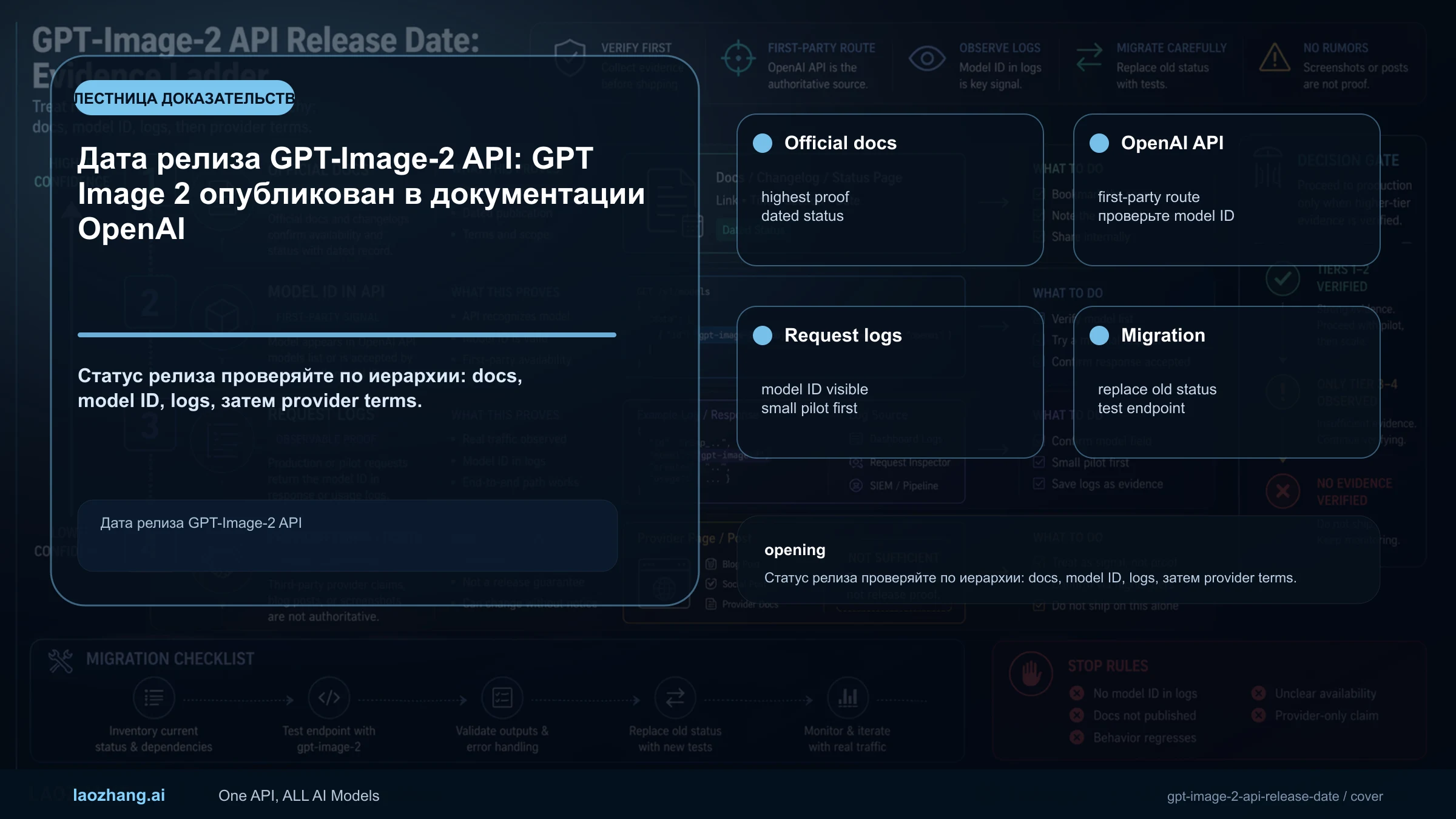Click the MIGRATION CHECKLIST wrench tools icon
Screen dimensions: 1456x819
click(x=61, y=661)
